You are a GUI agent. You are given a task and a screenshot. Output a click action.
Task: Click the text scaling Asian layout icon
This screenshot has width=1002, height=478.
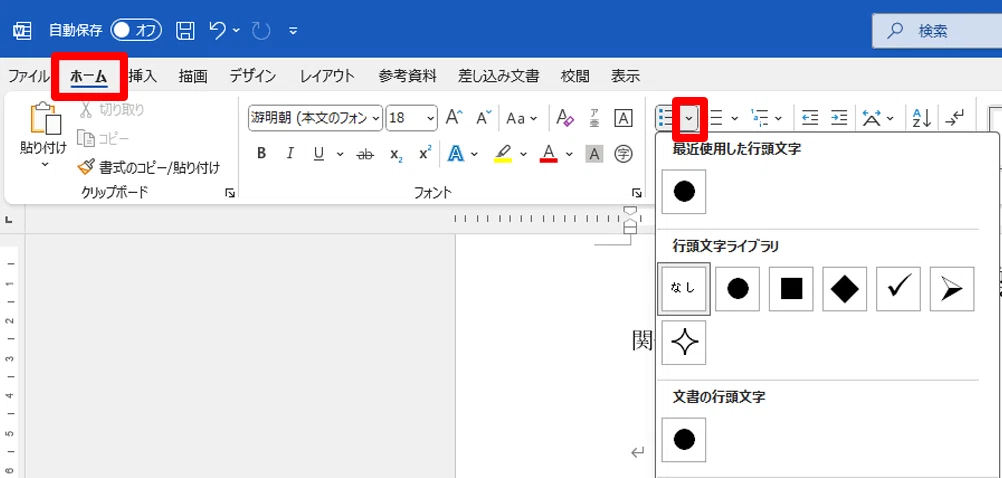click(x=872, y=118)
